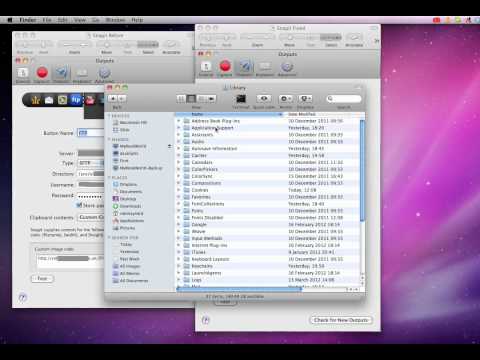
Task: Select the Capture red circle icon in left window
Action: 42,72
